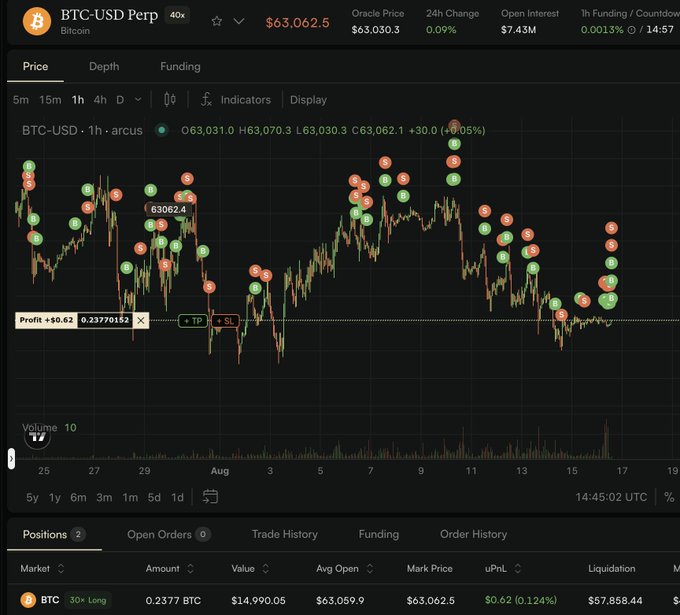Viewport: 680px width, 615px height.
Task: Open the Positions tab
Action: point(54,534)
